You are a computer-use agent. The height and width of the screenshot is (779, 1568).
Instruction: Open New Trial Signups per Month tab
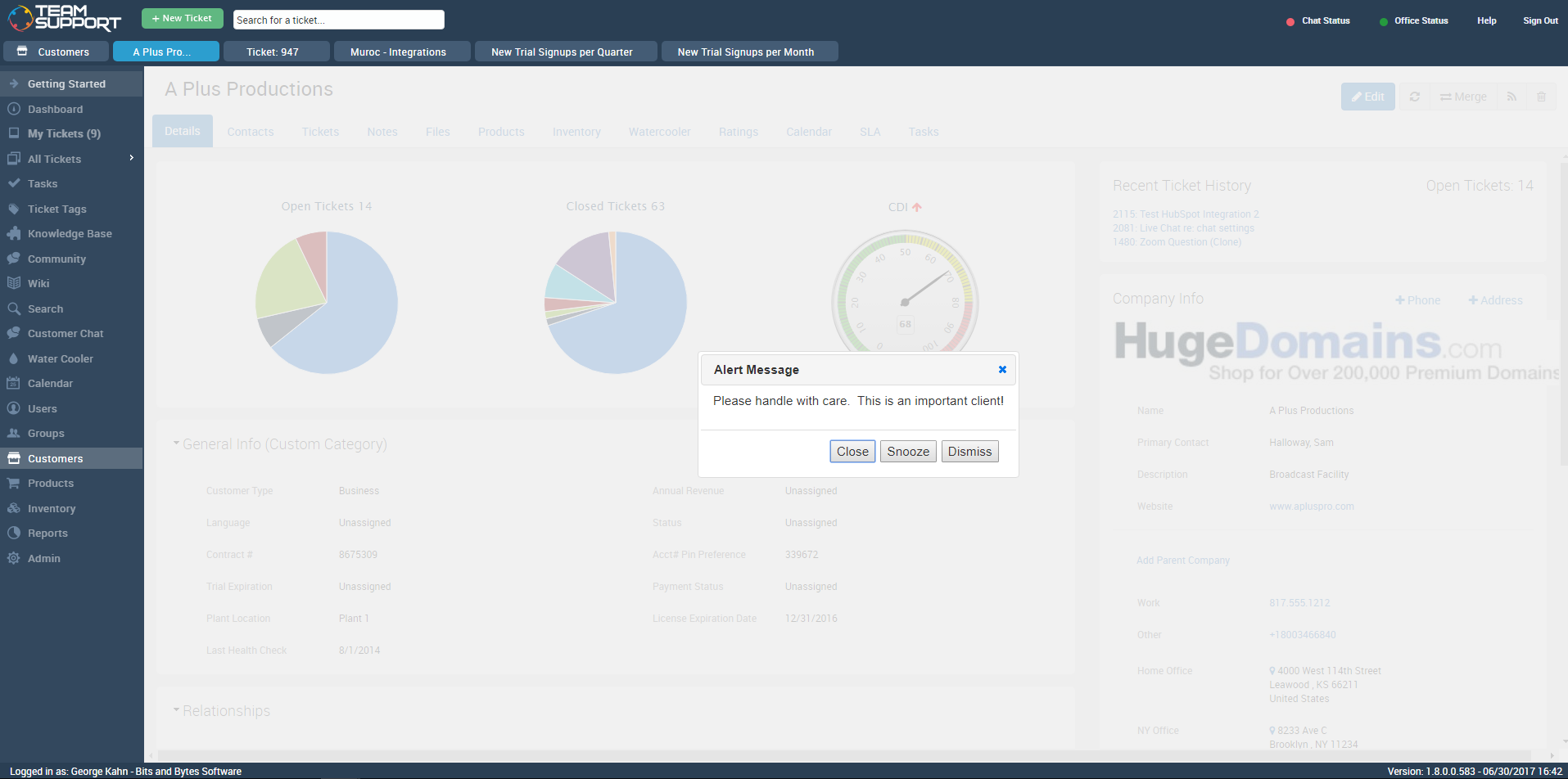click(750, 52)
